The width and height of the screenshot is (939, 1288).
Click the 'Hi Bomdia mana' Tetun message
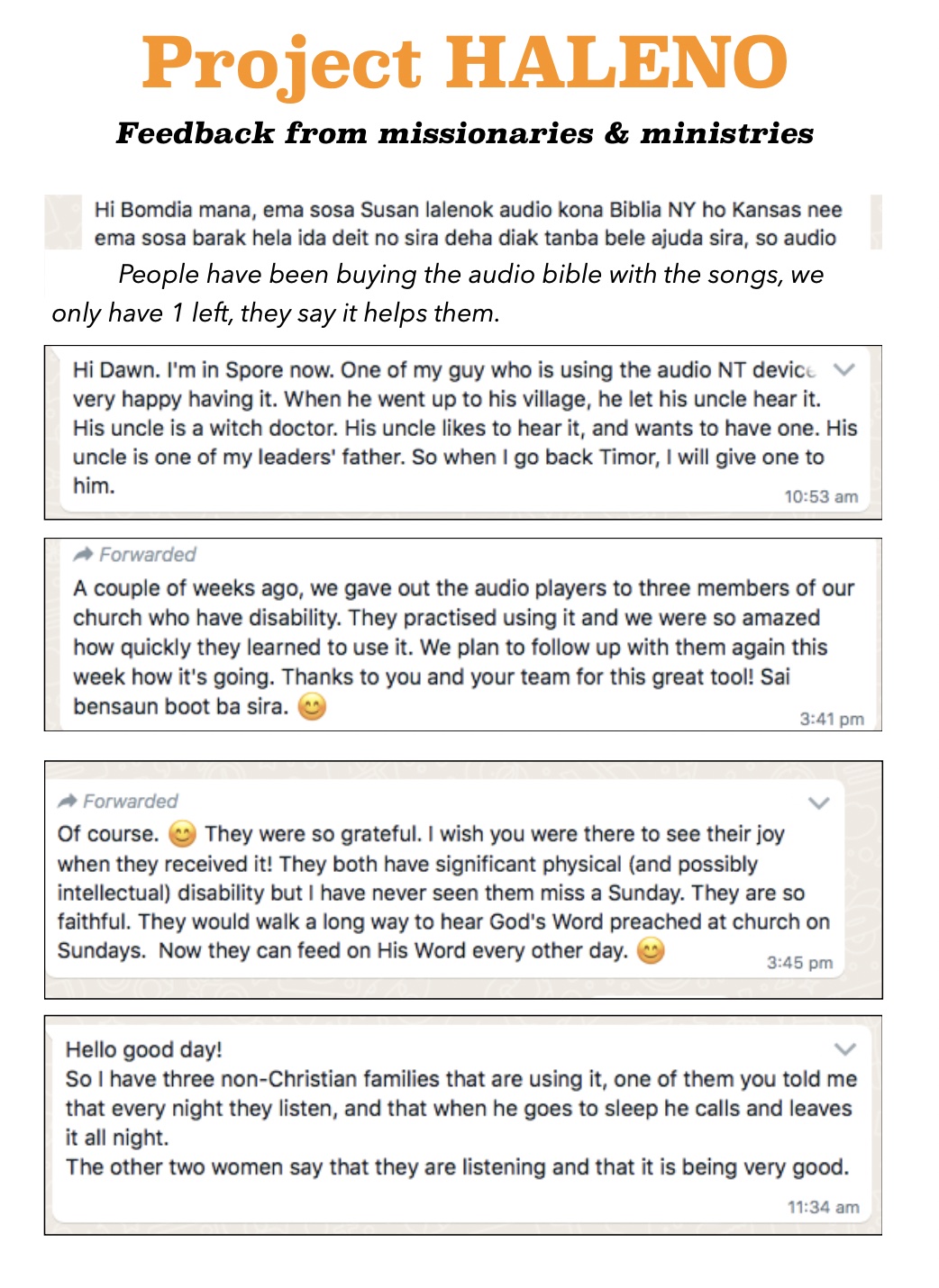pos(468,223)
